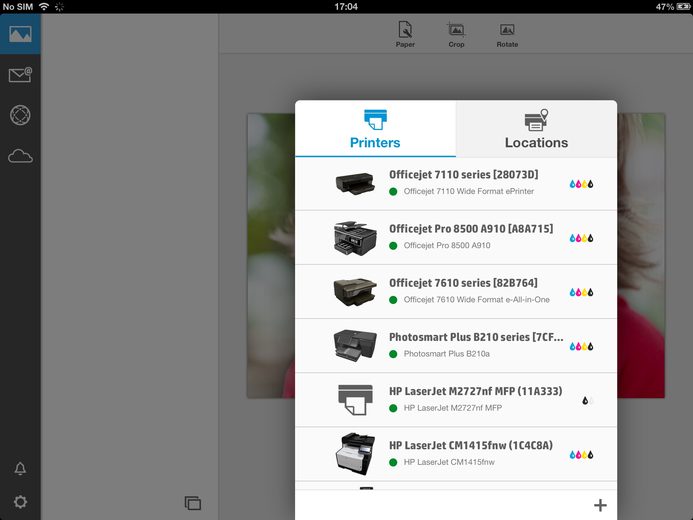
Task: Select HP LaserJet CM1415fnw (1C4C8A)
Action: click(x=456, y=454)
